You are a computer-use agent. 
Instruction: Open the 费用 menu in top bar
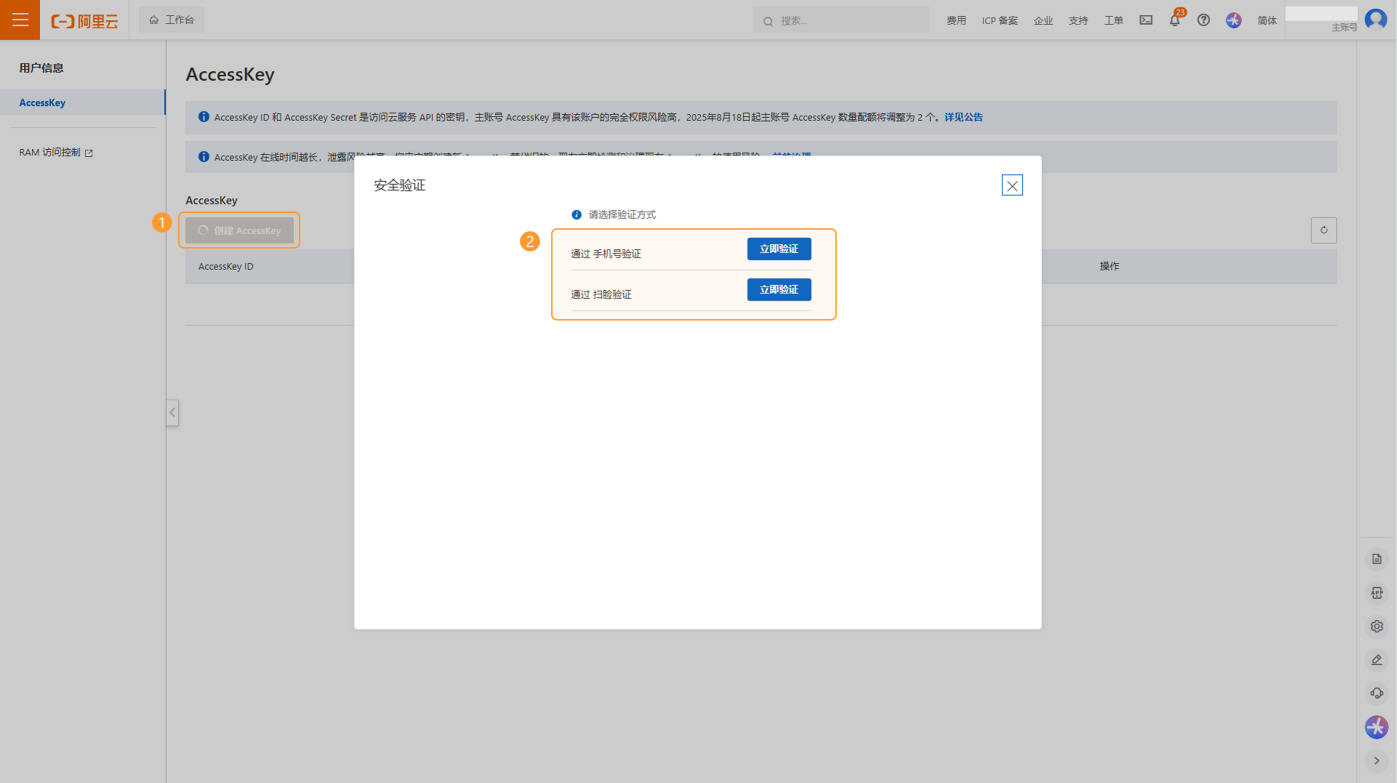pos(956,20)
